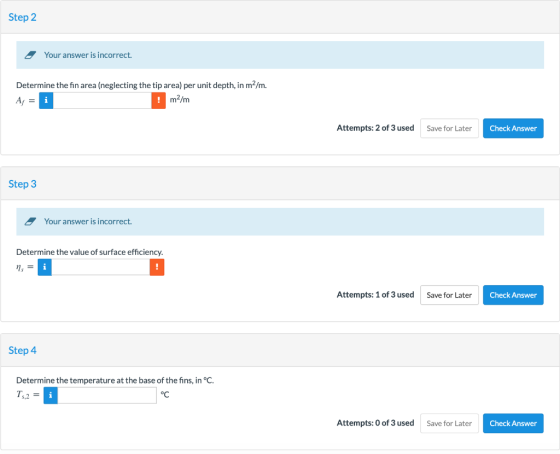Save Step 4 for later
Screen dimensions: 560x454
coord(449,423)
